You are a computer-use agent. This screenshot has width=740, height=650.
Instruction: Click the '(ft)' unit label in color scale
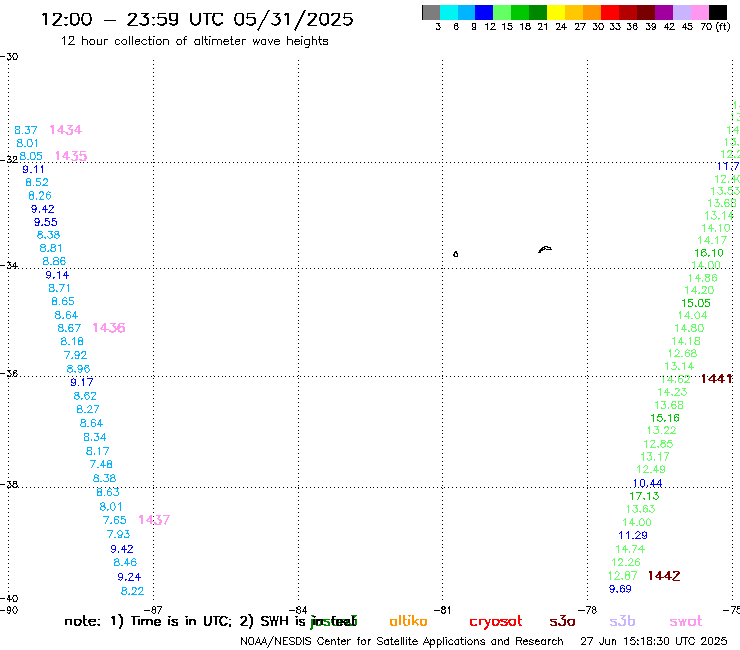pos(723,26)
